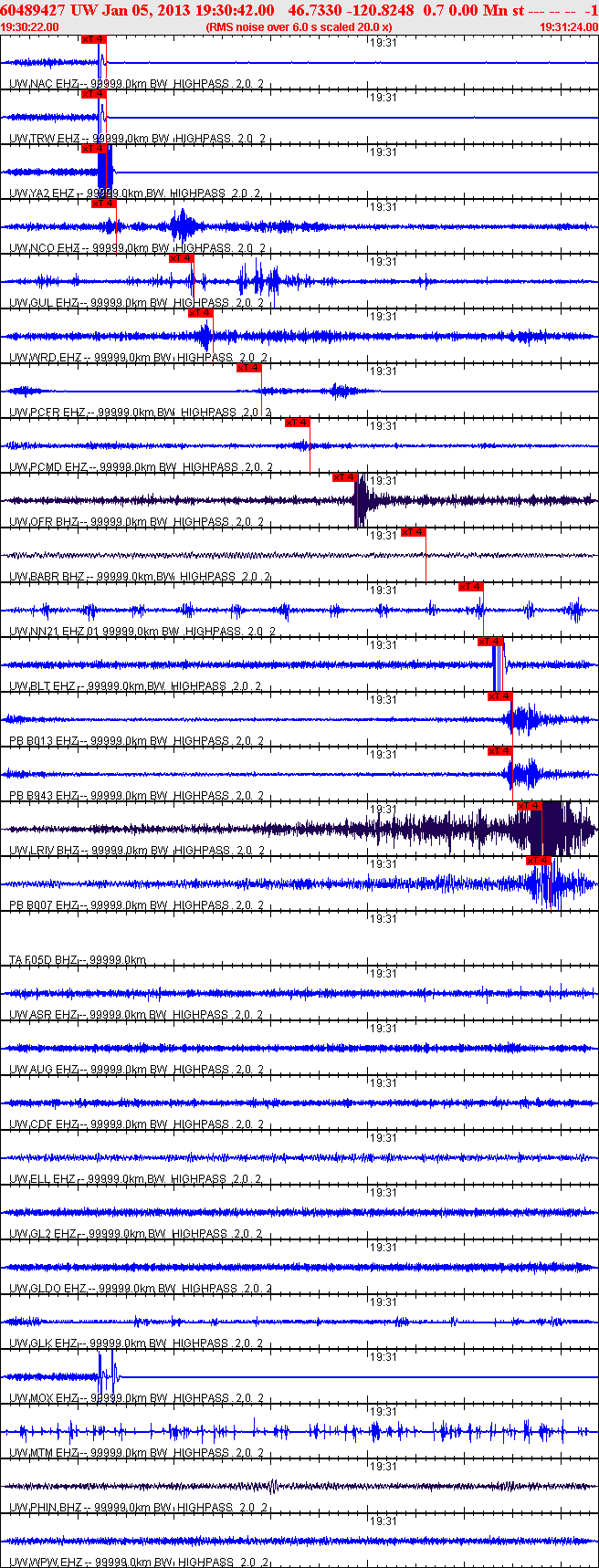Screen dimensions: 599x1568
Task: Select the 'UW.GUL EHZ' station label
Action: [44, 303]
